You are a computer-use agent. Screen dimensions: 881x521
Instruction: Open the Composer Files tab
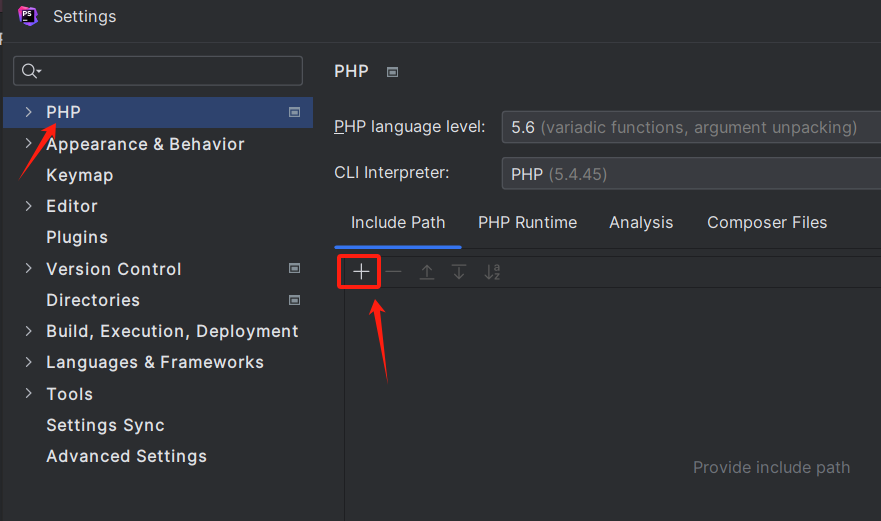coord(767,223)
